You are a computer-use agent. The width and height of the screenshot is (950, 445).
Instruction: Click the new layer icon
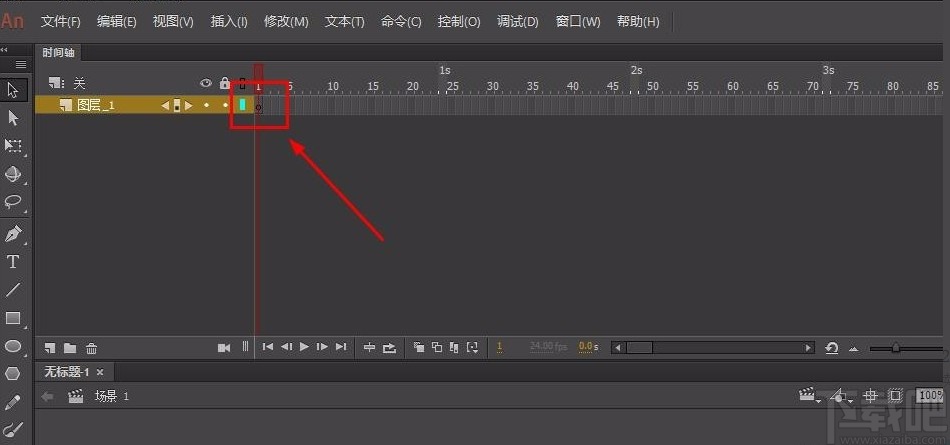coord(50,348)
